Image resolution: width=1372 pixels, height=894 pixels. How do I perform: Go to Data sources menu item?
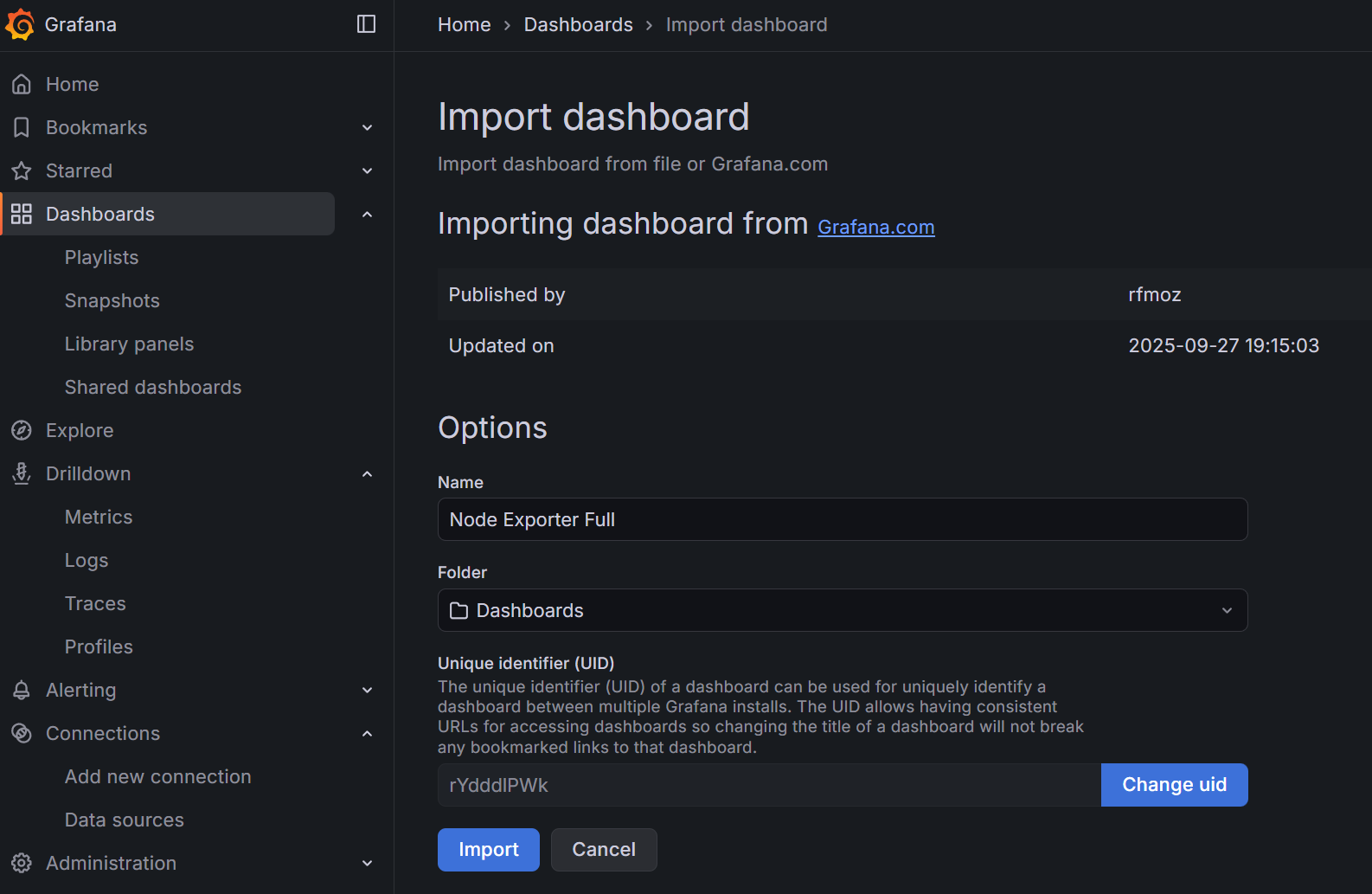(124, 820)
